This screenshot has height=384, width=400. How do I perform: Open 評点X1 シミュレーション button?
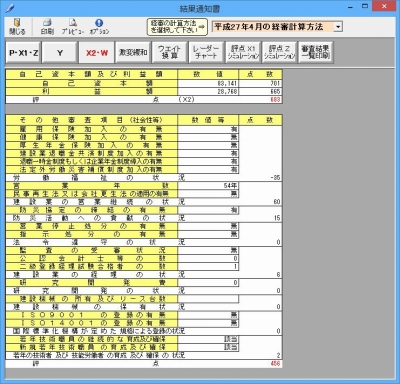coord(243,53)
